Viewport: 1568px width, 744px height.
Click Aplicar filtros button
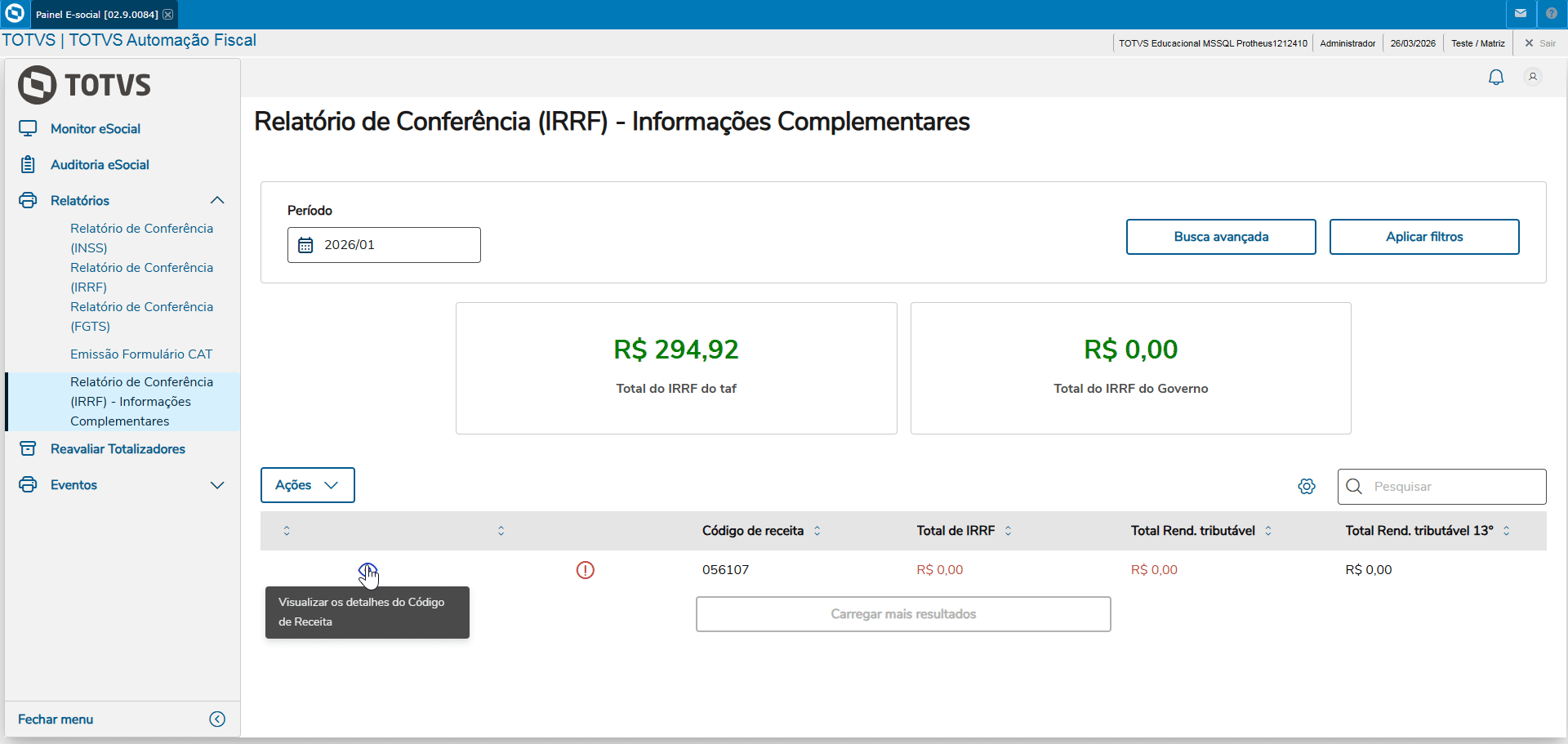coord(1424,237)
